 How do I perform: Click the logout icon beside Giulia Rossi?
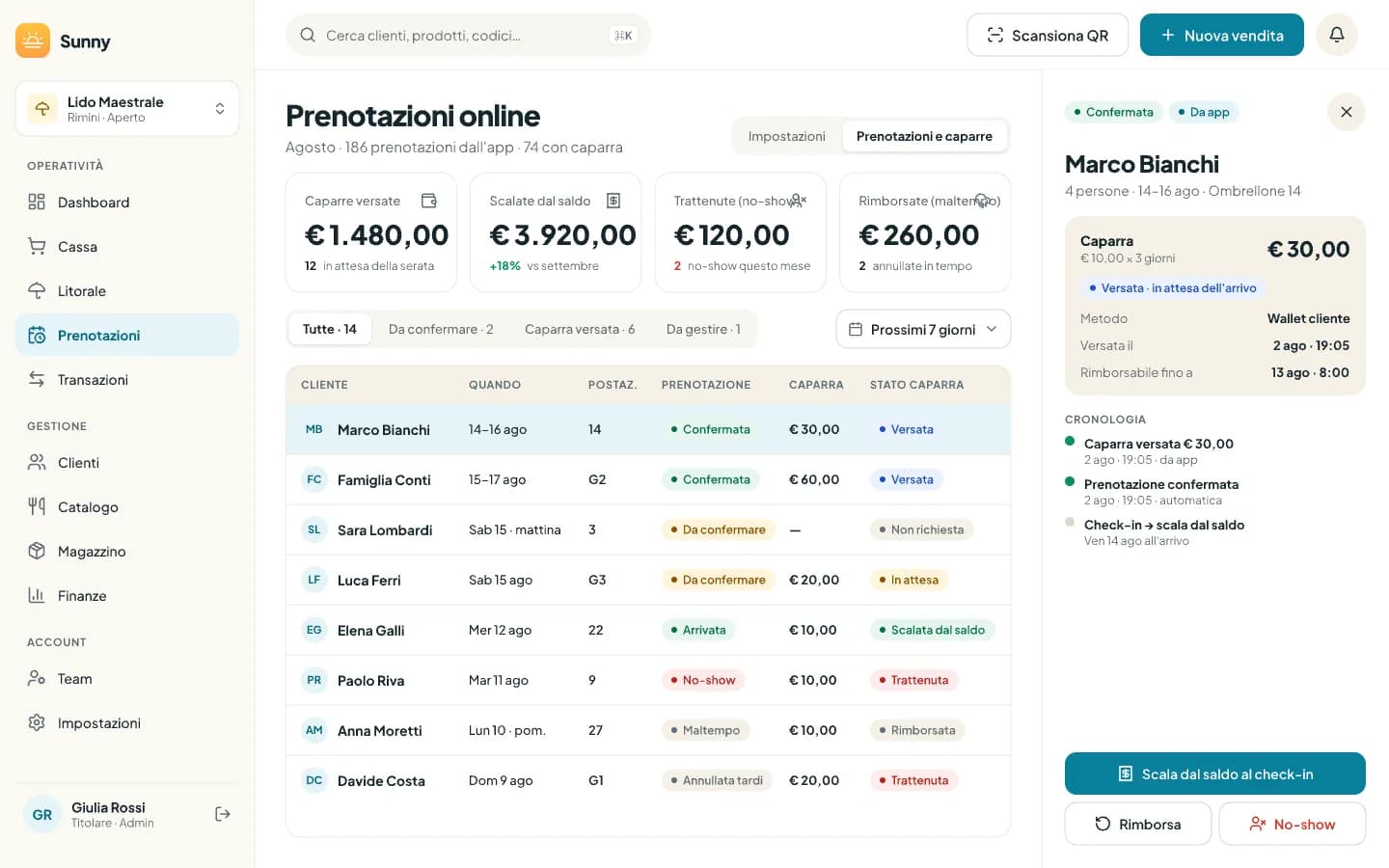(x=223, y=814)
